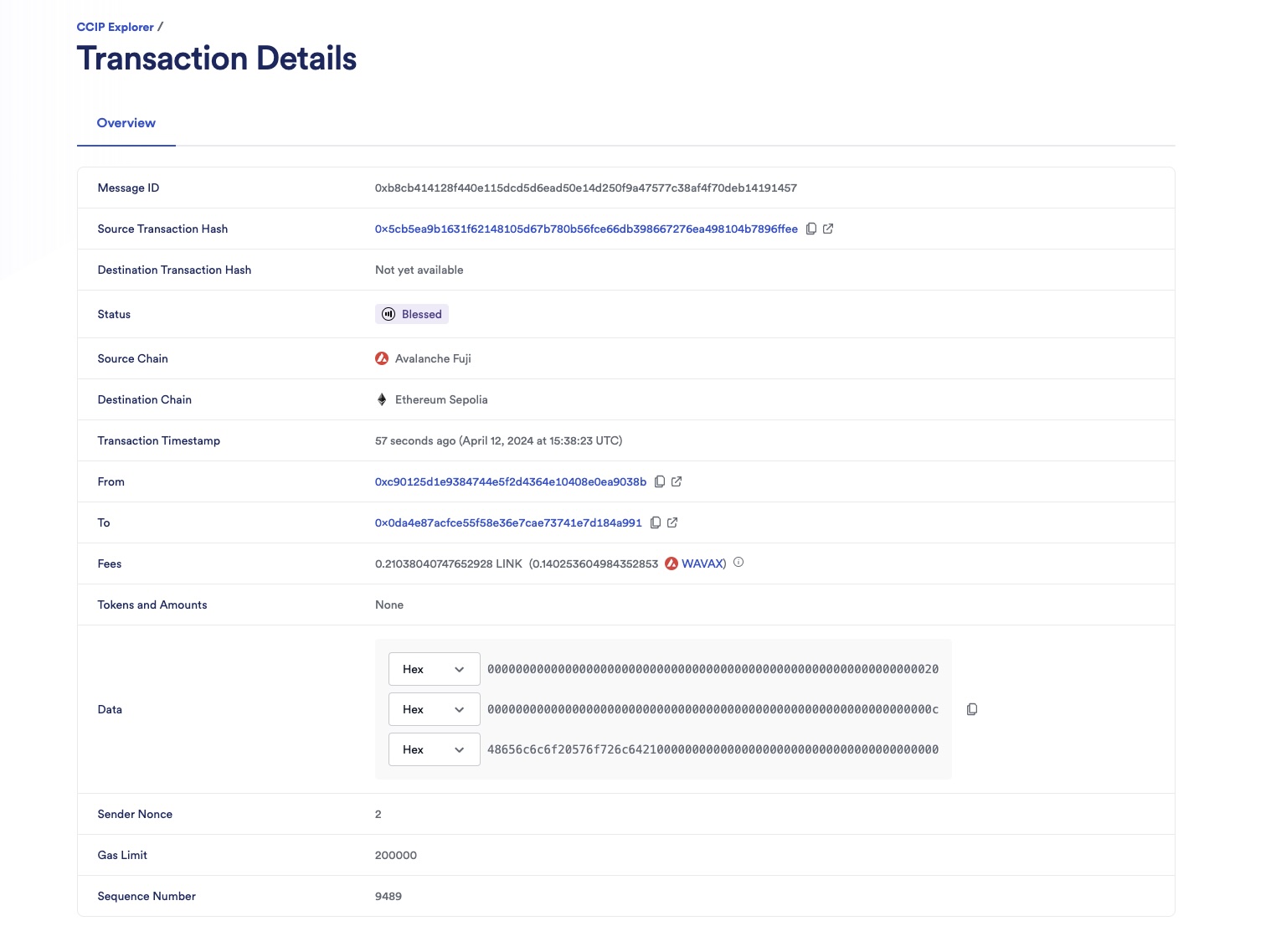Screen dimensions: 1271x952
Task: Copy the To address
Action: pyautogui.click(x=655, y=522)
